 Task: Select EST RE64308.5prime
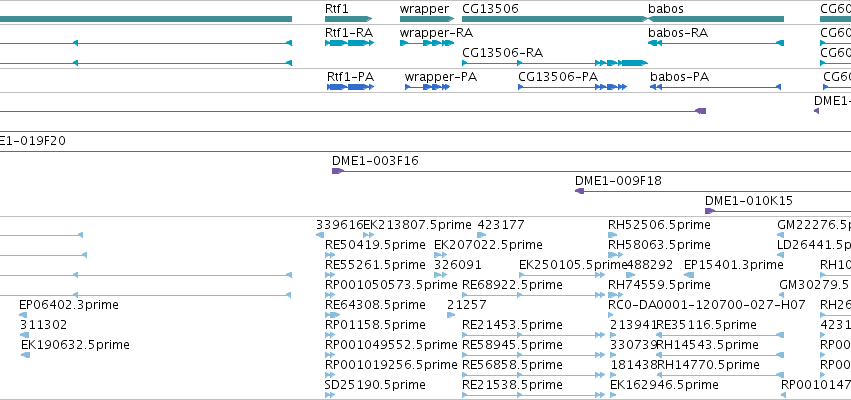375,305
